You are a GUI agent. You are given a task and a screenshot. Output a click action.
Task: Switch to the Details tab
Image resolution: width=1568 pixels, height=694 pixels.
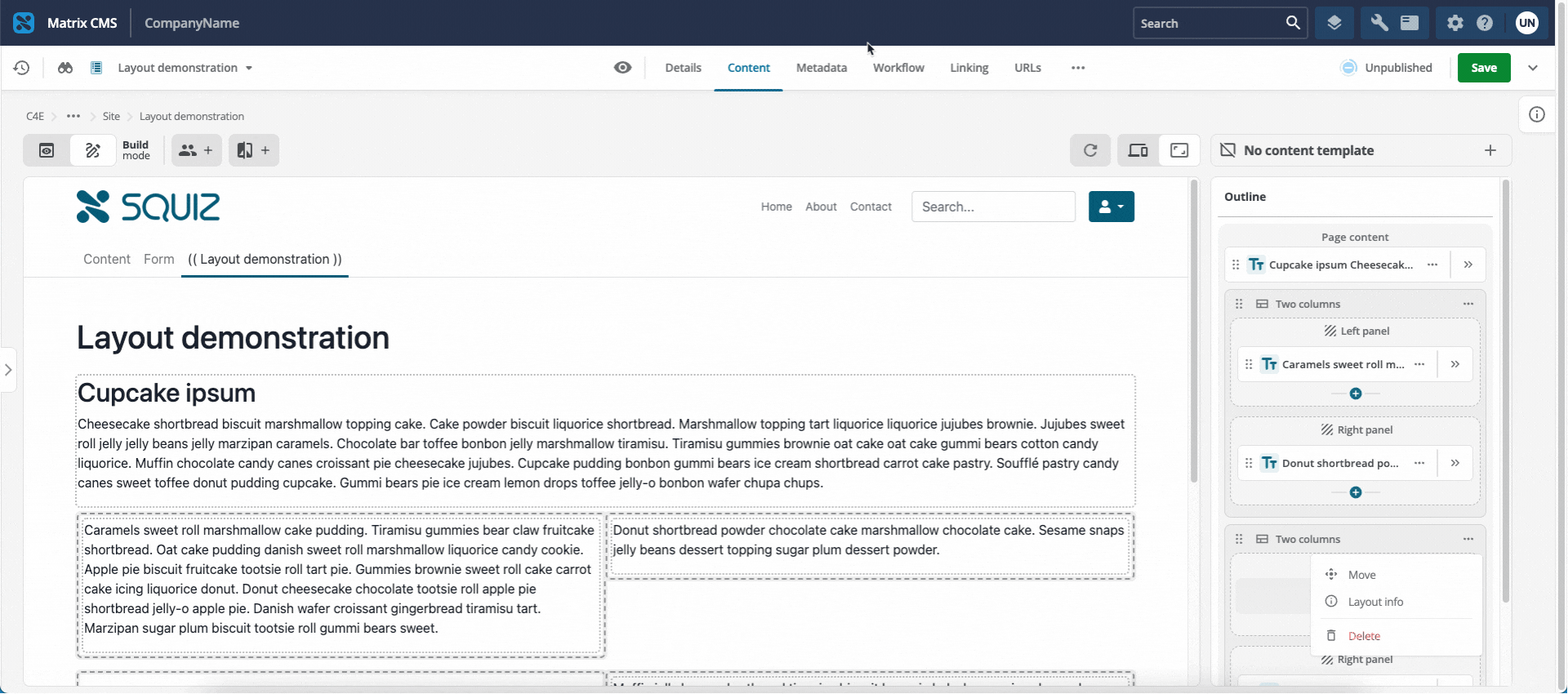(x=683, y=68)
